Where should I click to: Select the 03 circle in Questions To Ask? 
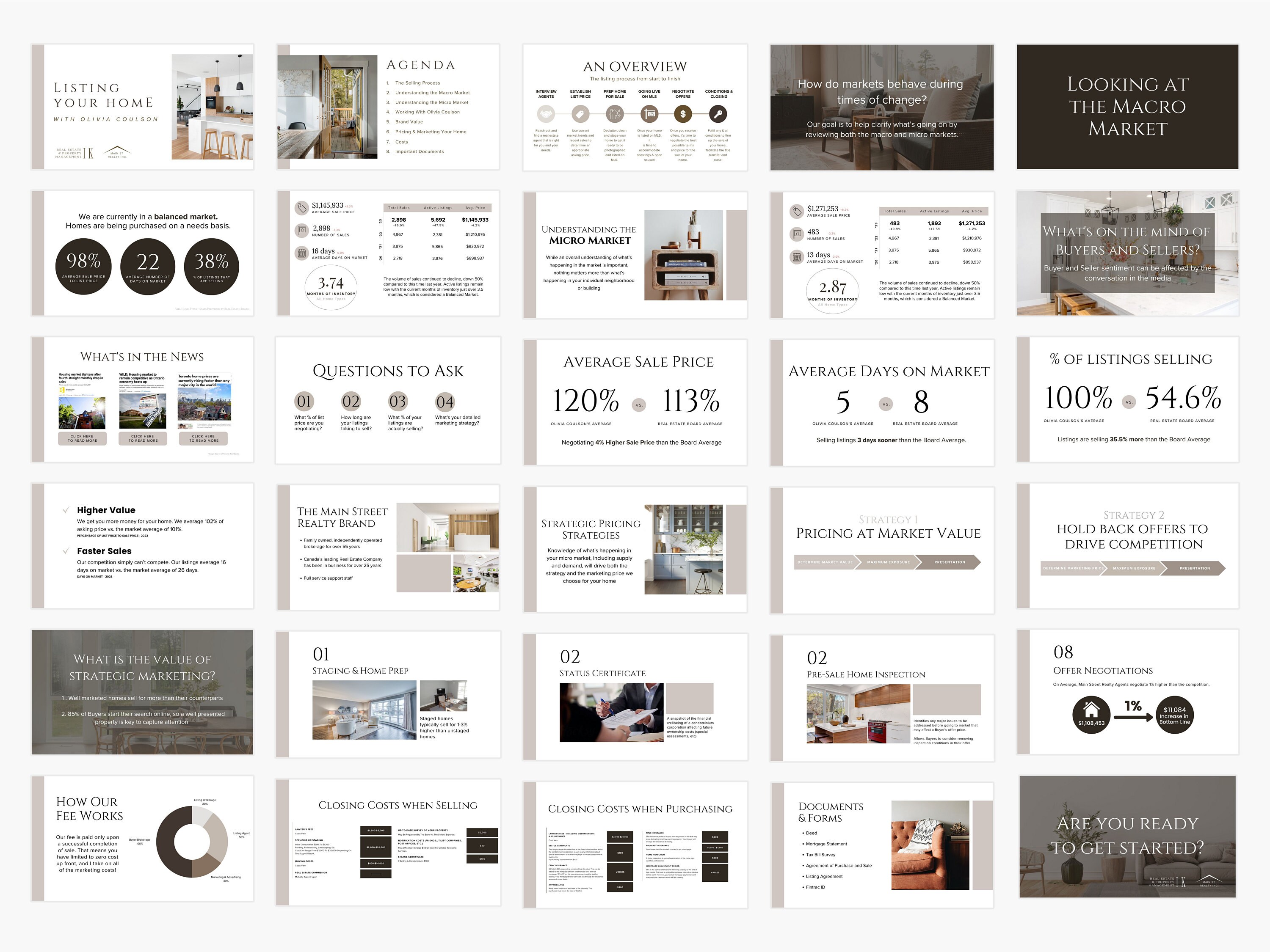pyautogui.click(x=398, y=401)
